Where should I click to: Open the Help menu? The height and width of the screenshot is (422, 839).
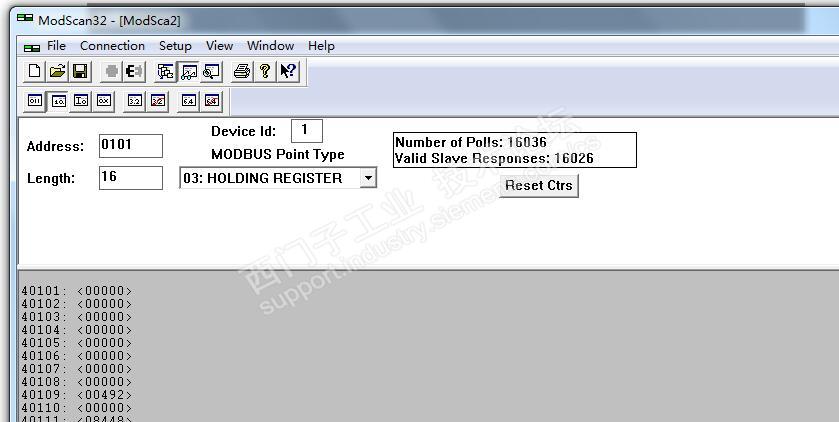[321, 46]
